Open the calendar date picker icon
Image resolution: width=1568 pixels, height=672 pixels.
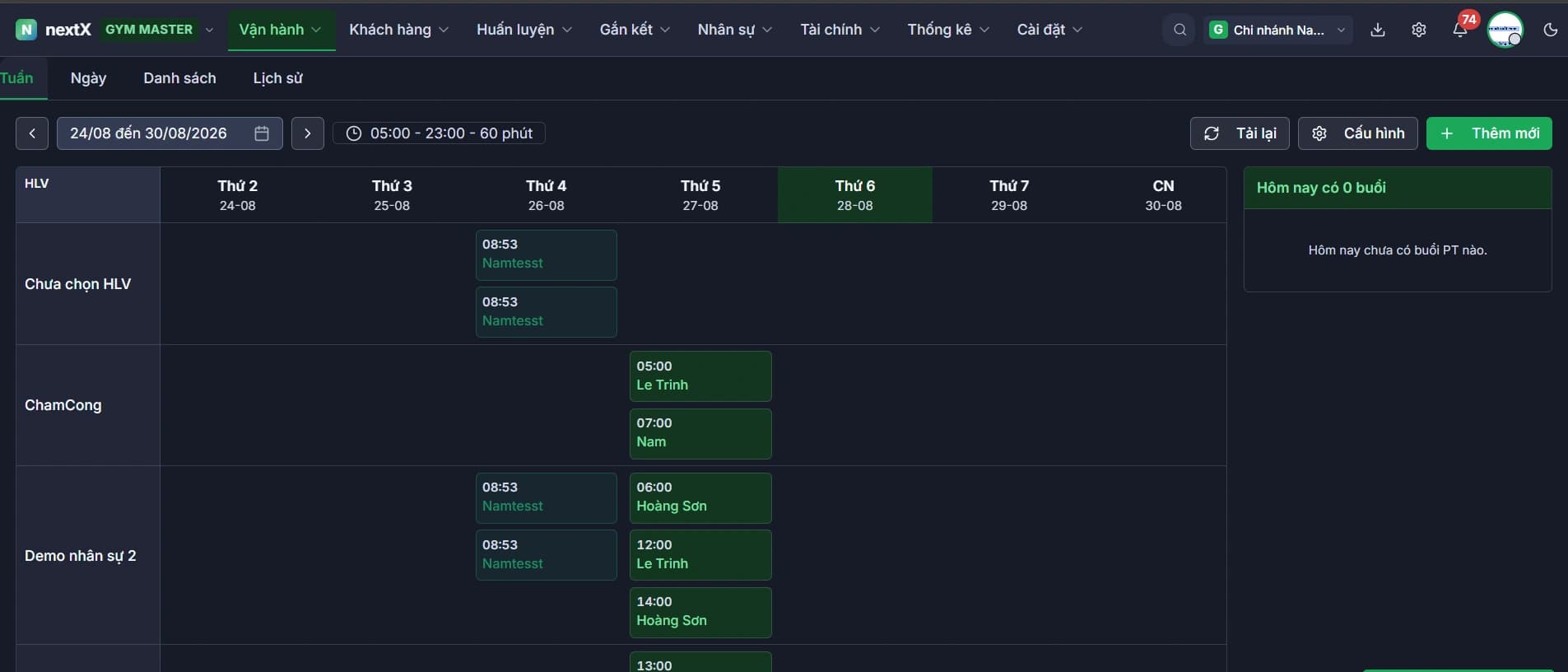pyautogui.click(x=262, y=133)
